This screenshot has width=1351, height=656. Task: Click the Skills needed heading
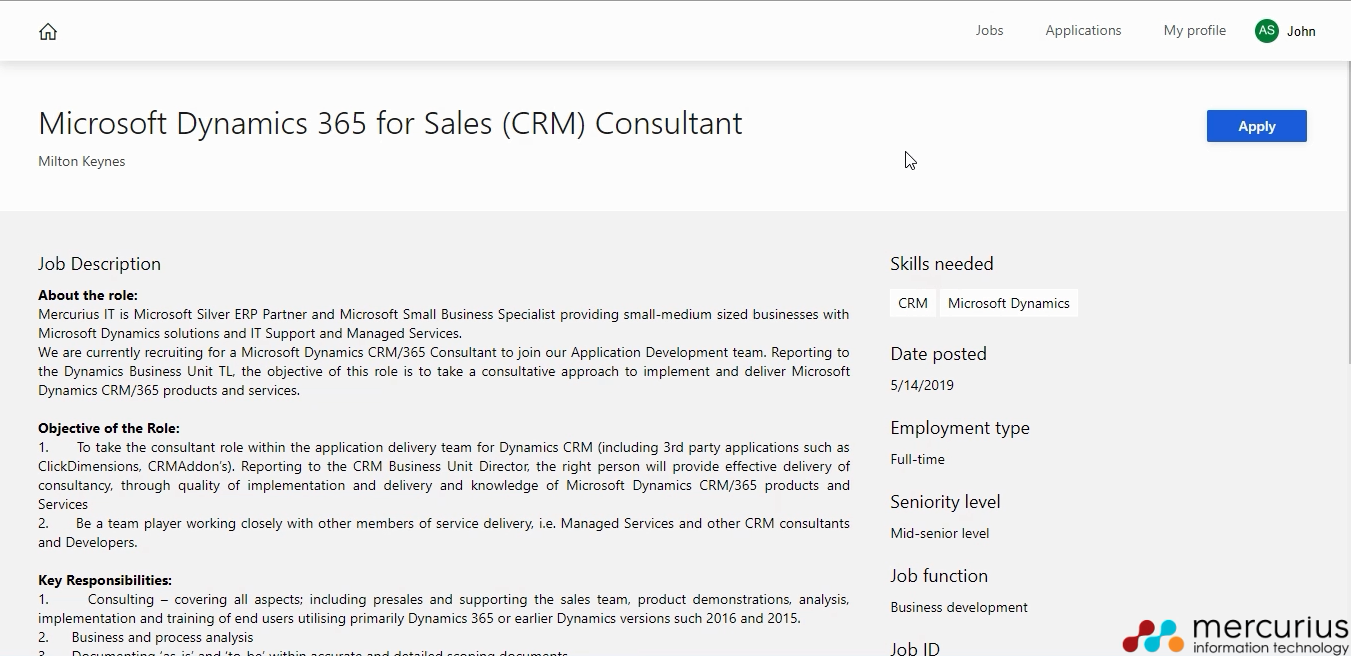coord(941,264)
